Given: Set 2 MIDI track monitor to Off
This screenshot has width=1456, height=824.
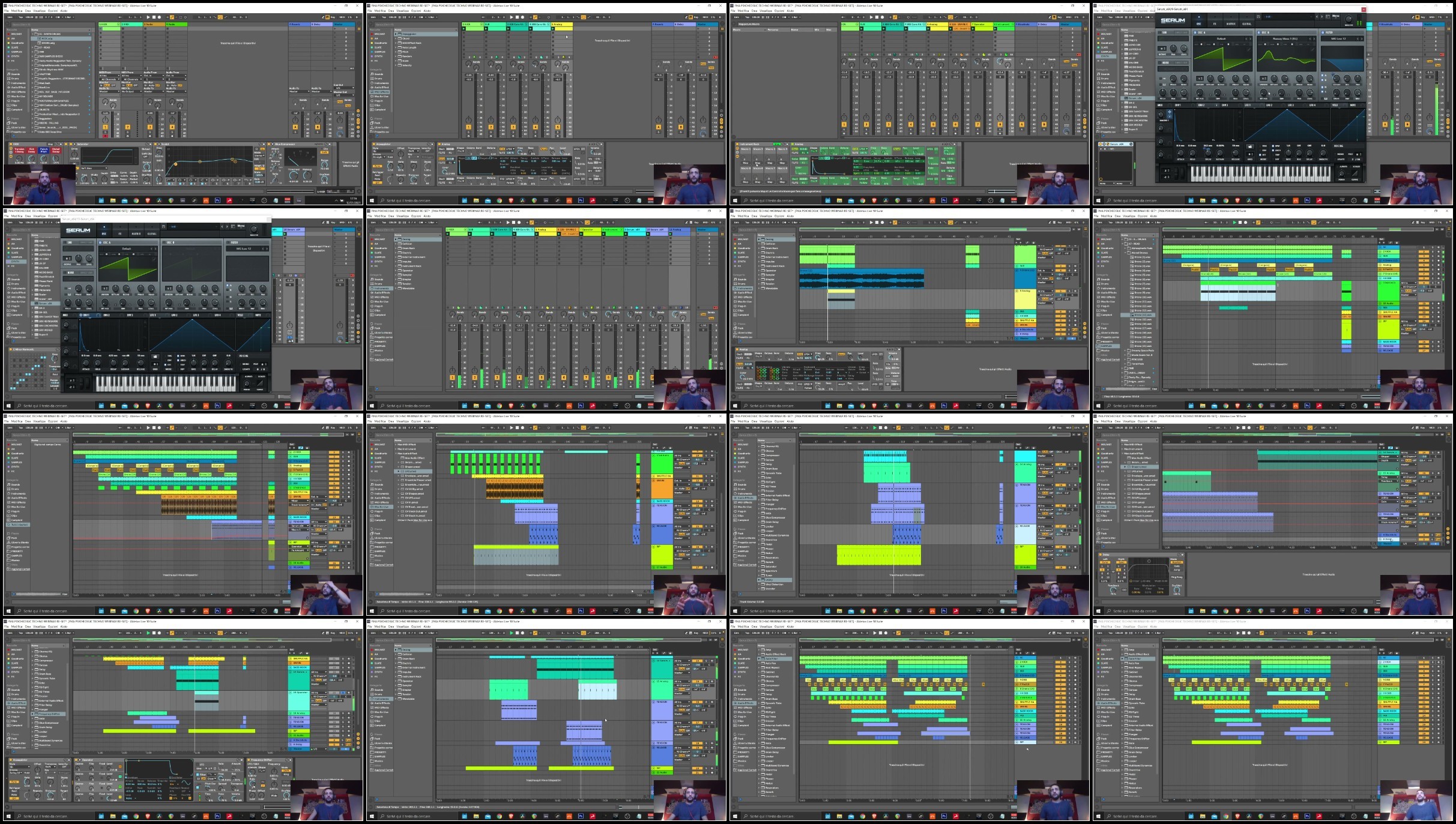Looking at the screenshot, I should (x=136, y=85).
